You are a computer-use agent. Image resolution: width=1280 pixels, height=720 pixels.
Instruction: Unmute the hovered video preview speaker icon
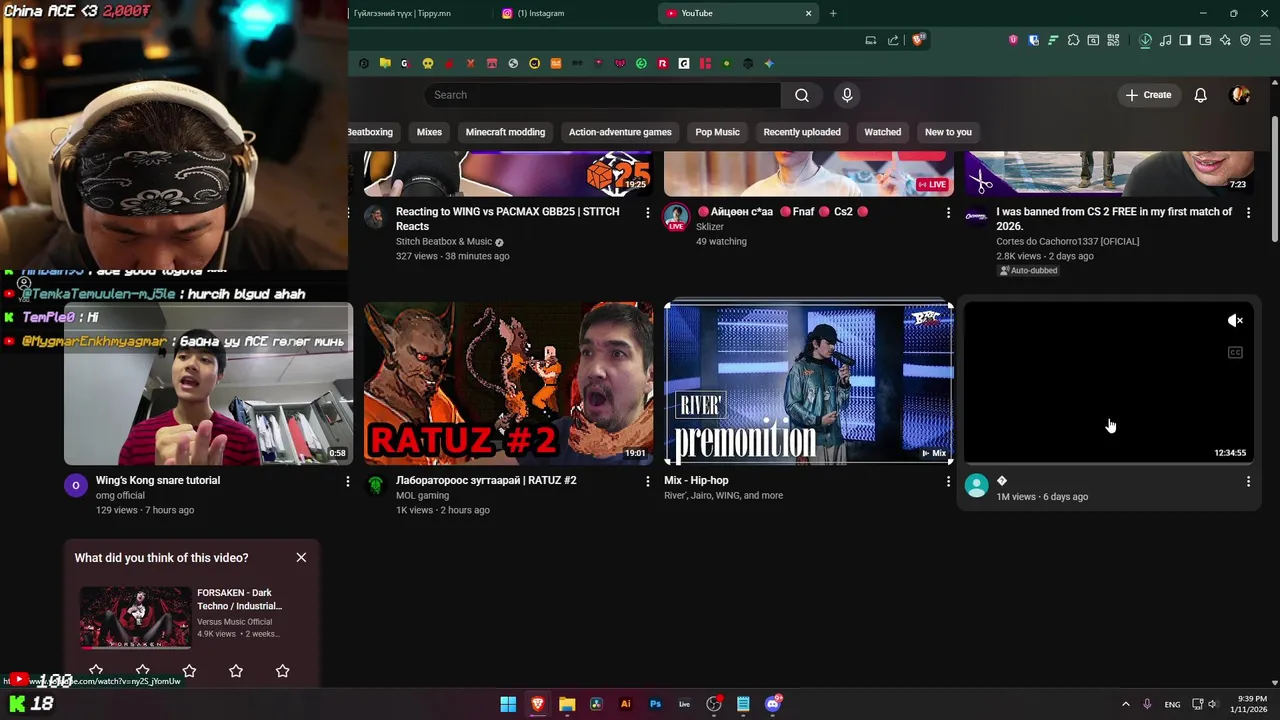(x=1235, y=320)
